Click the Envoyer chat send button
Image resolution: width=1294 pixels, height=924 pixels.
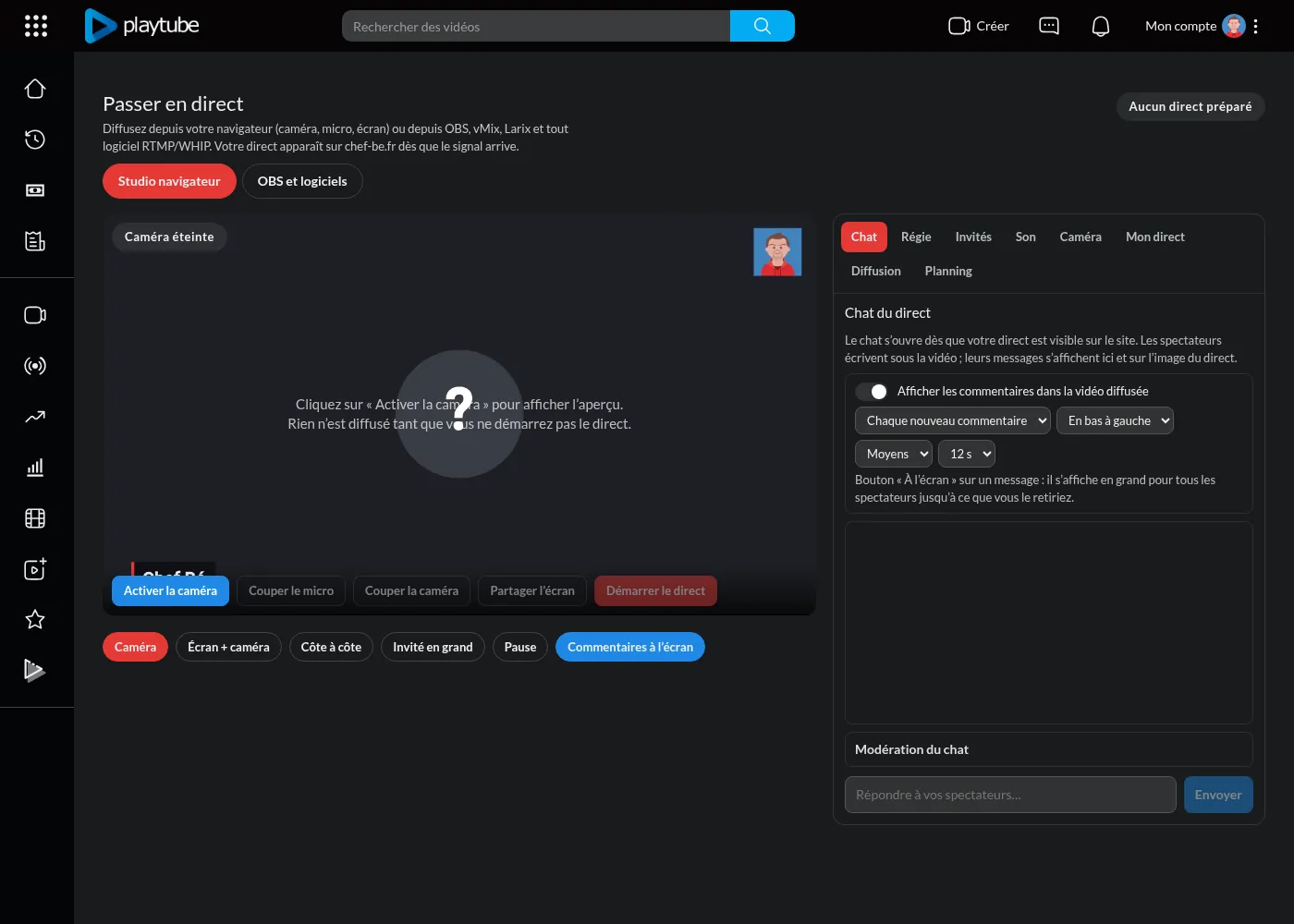1218,795
